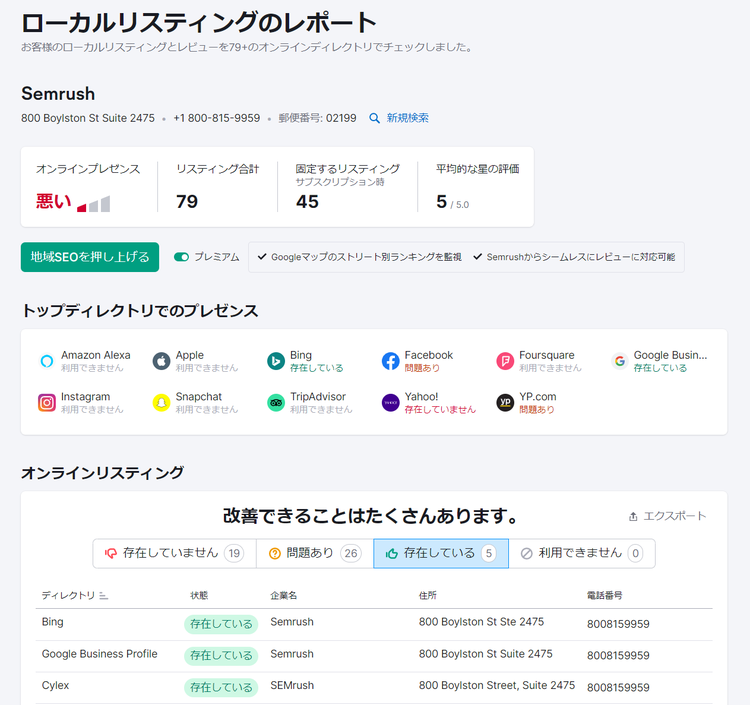The width and height of the screenshot is (750, 705).
Task: Click the リスティング合計 value 79
Action: (187, 201)
